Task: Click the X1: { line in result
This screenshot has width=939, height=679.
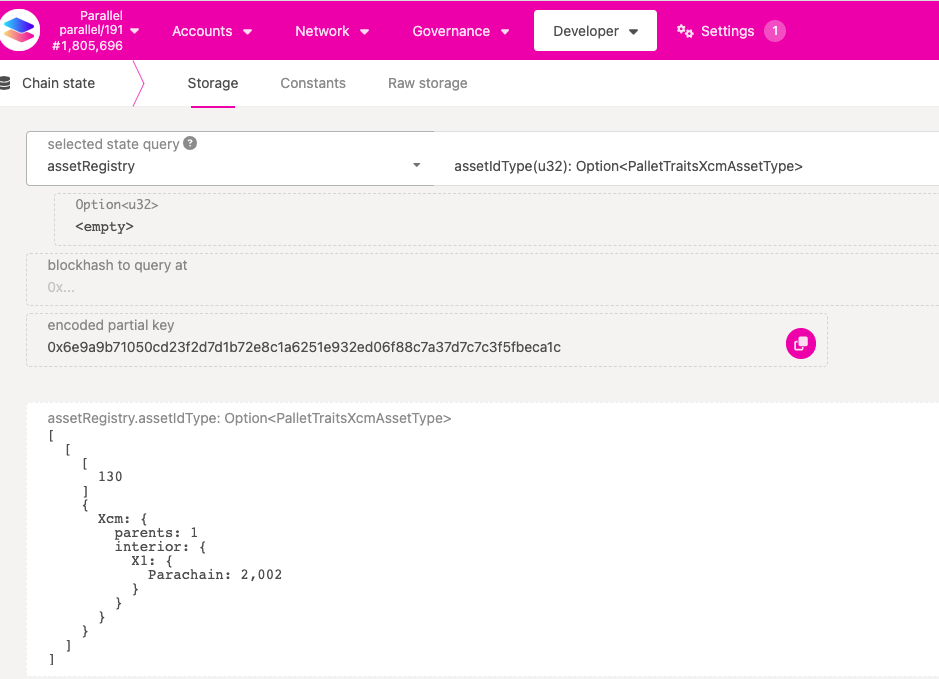Action: (x=152, y=561)
